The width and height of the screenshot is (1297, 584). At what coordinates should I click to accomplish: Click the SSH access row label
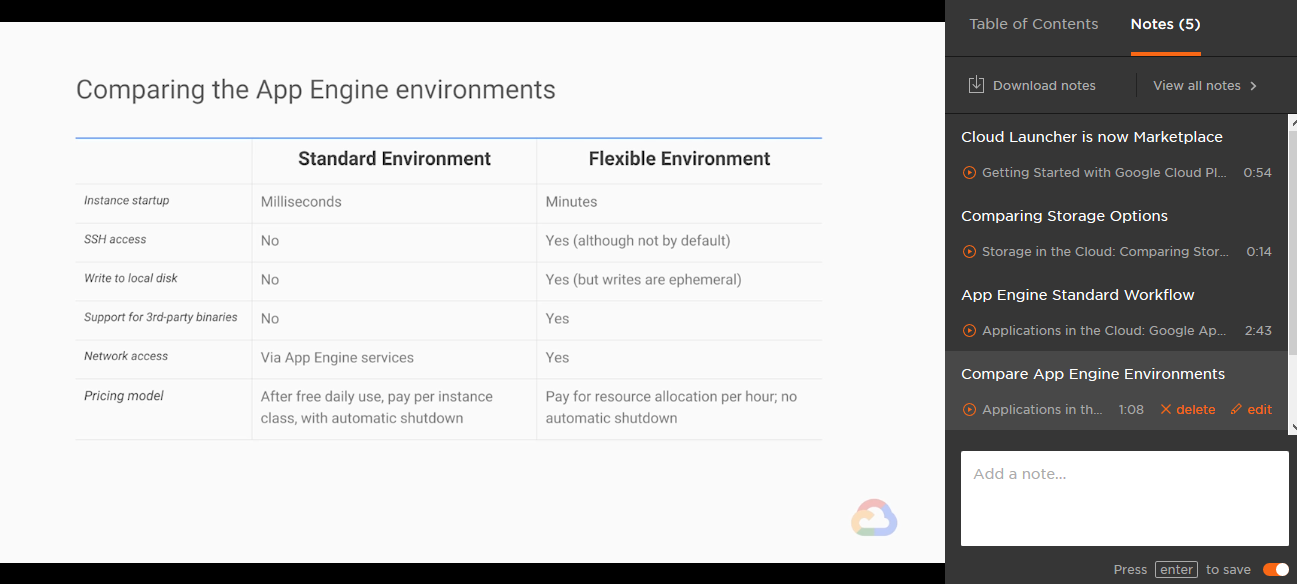tap(115, 240)
